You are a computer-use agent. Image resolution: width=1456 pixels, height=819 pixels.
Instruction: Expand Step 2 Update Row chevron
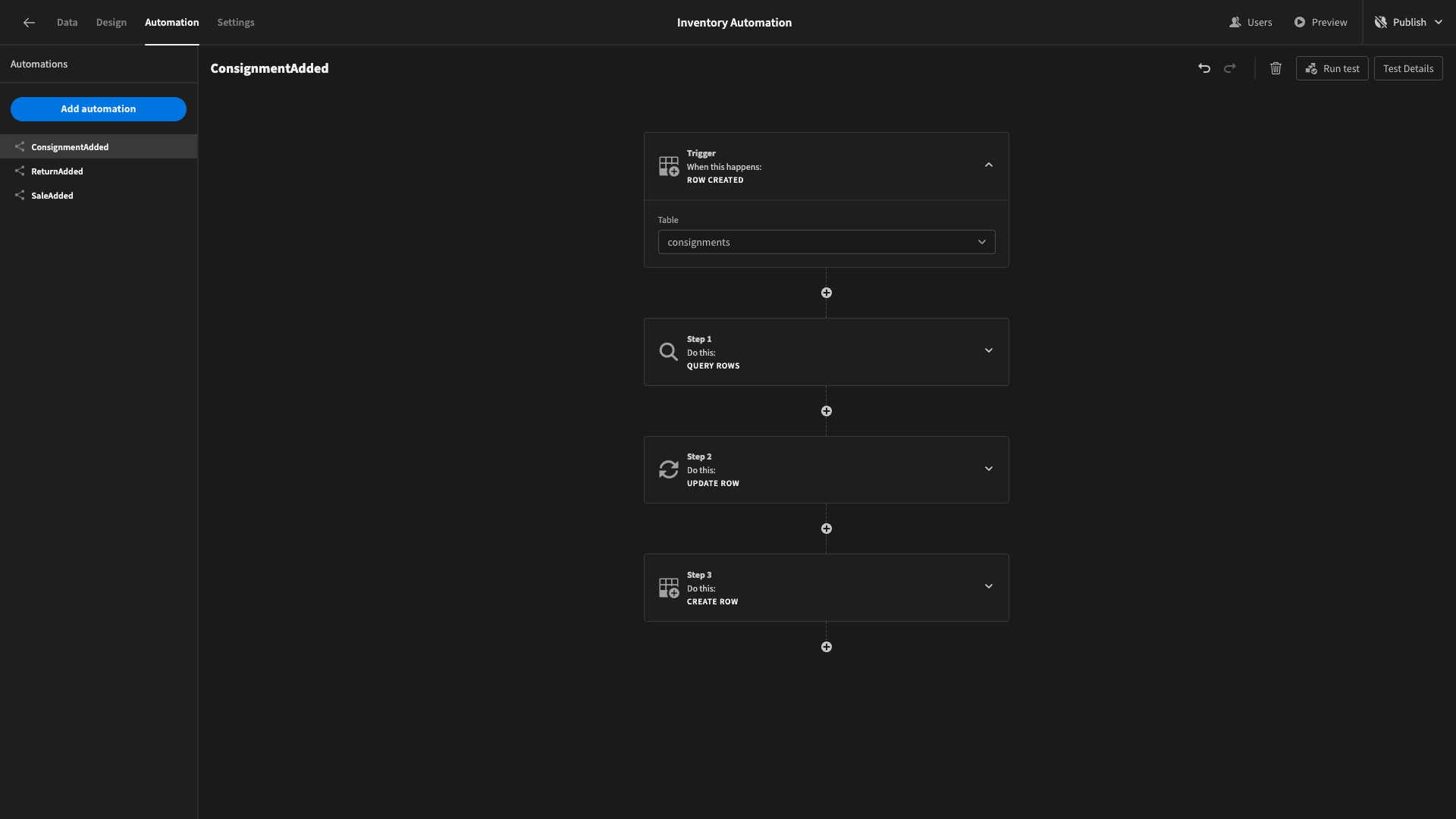click(989, 469)
